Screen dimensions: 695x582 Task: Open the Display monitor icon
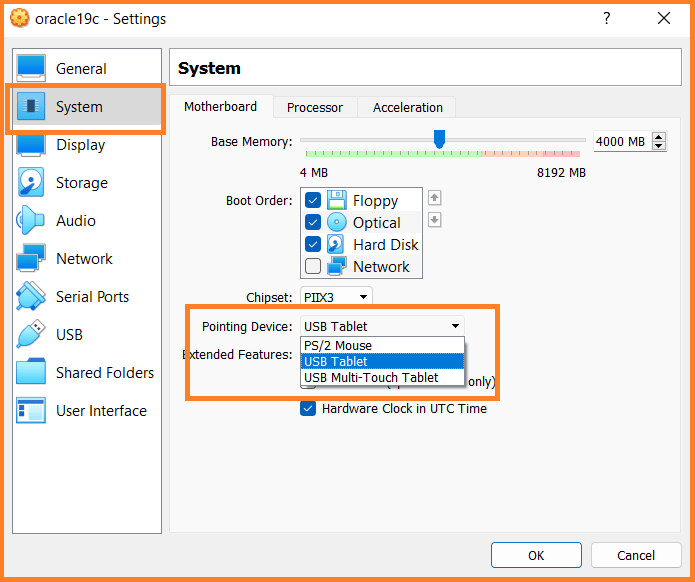click(x=31, y=145)
